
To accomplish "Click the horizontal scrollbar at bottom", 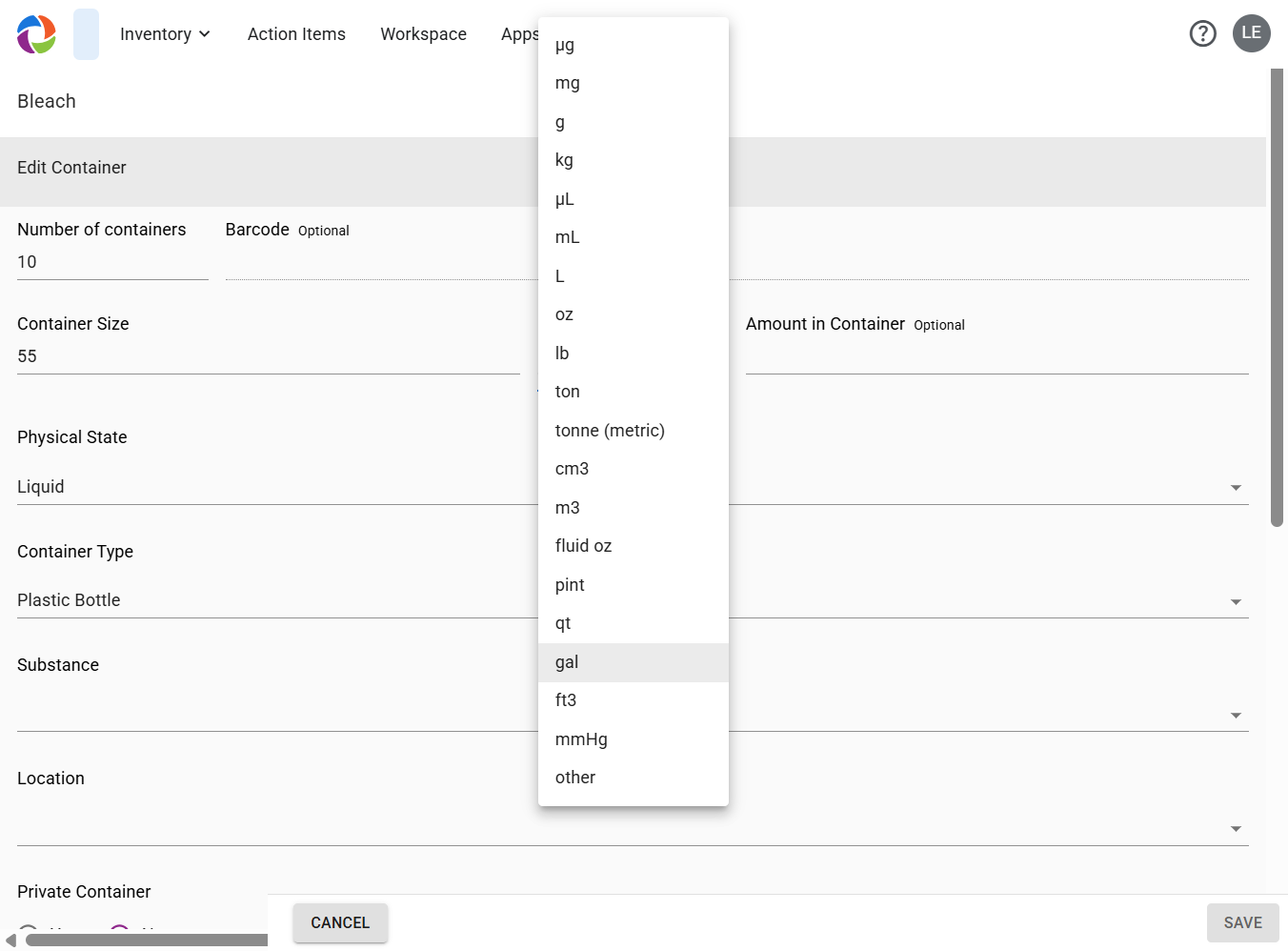I will coord(147,941).
